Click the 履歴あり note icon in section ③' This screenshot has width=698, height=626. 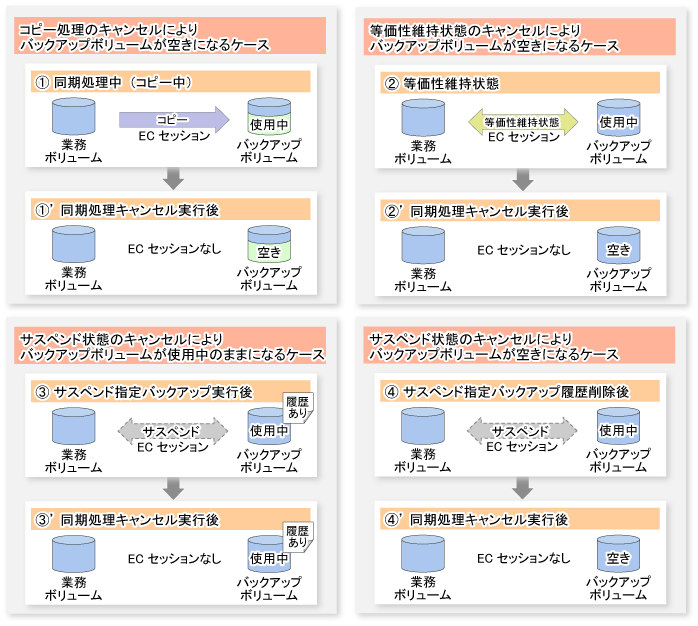coord(299,534)
